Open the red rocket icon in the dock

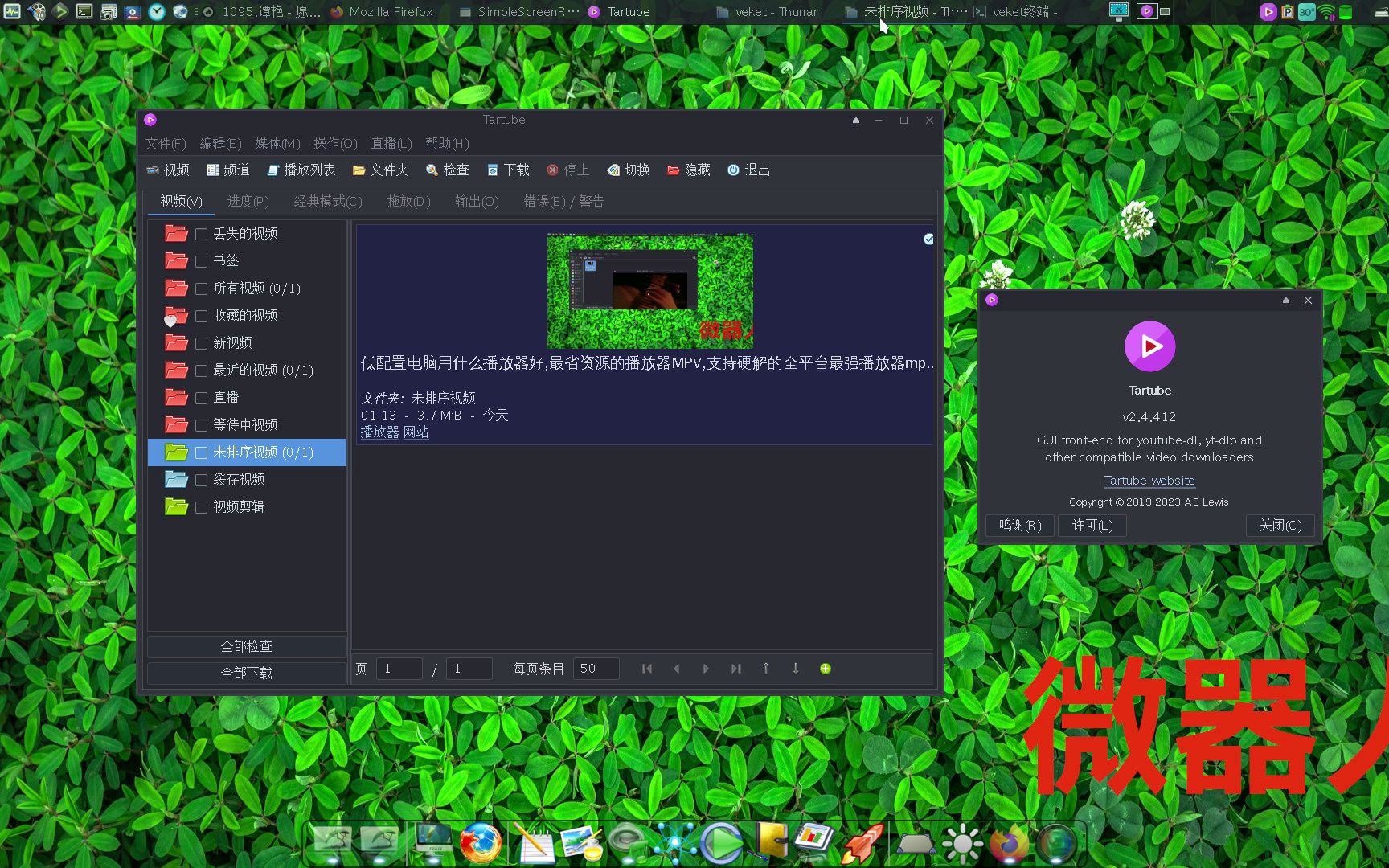click(x=862, y=842)
